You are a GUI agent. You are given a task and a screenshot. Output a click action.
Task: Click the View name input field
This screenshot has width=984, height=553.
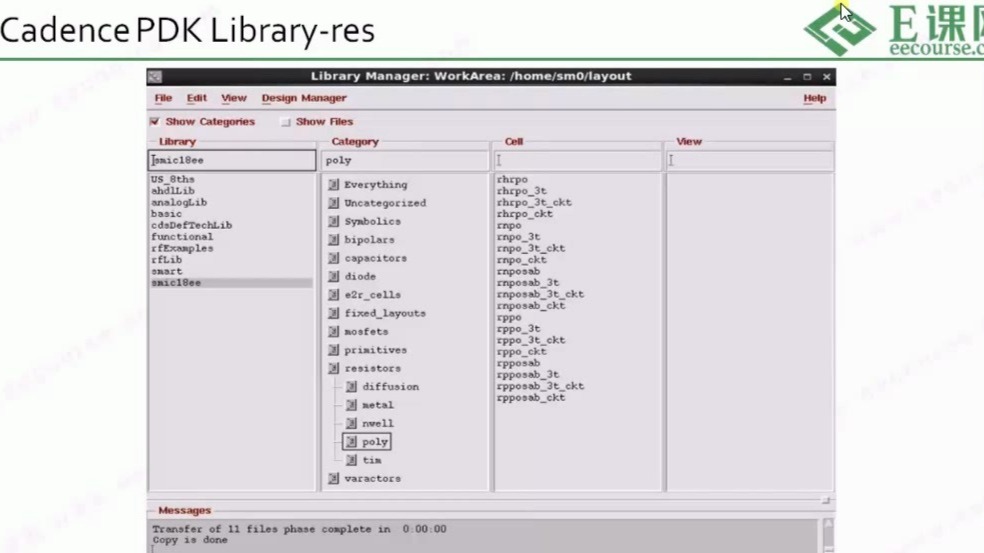(x=750, y=160)
